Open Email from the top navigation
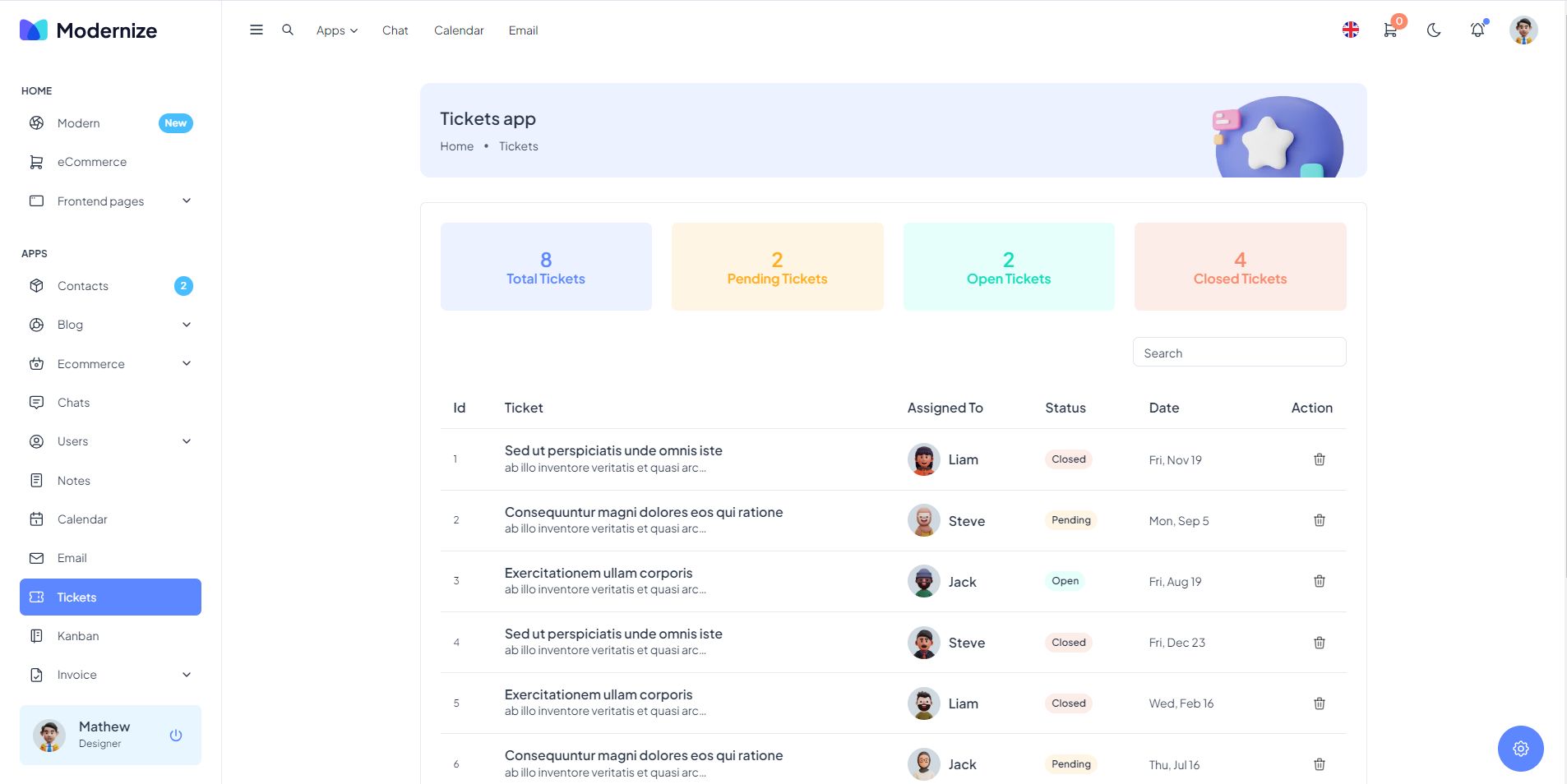The height and width of the screenshot is (784, 1567). (524, 30)
